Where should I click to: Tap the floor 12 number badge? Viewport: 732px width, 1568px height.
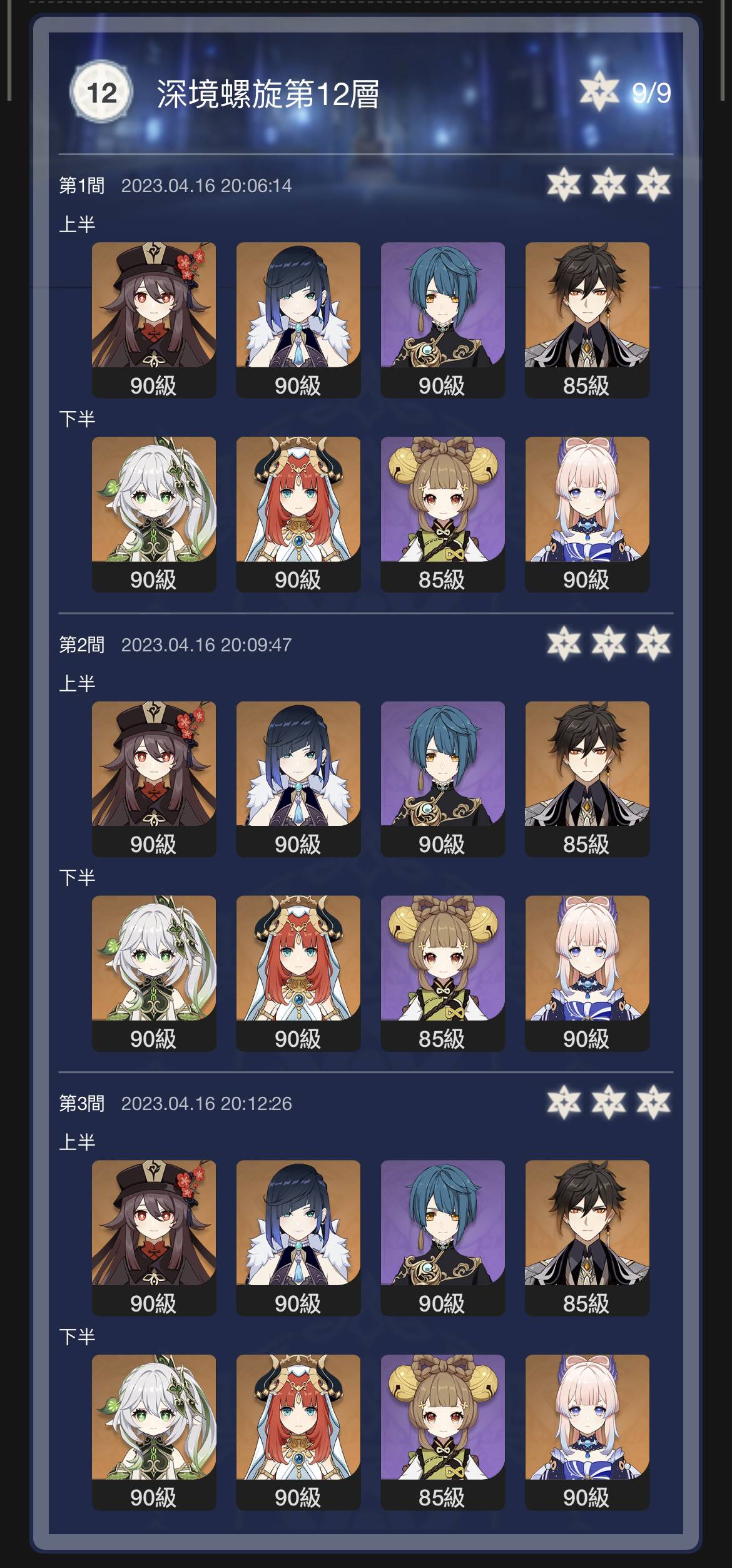[x=101, y=93]
